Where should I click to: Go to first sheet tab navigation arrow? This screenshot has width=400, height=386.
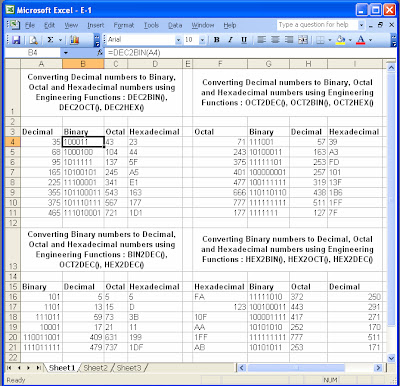9,368
